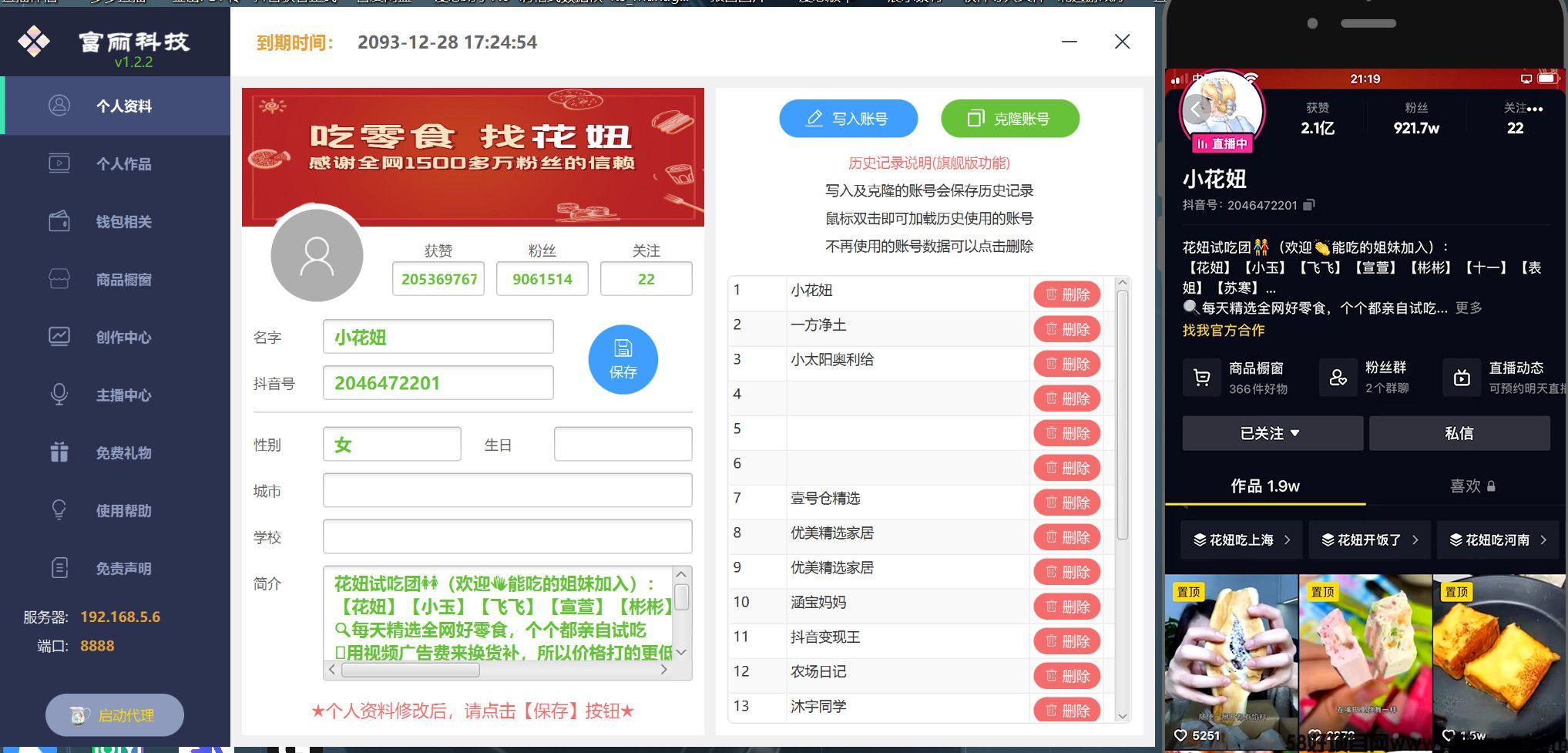This screenshot has height=753, width=1568.
Task: Click the history list scroll down arrow
Action: coord(1123,716)
